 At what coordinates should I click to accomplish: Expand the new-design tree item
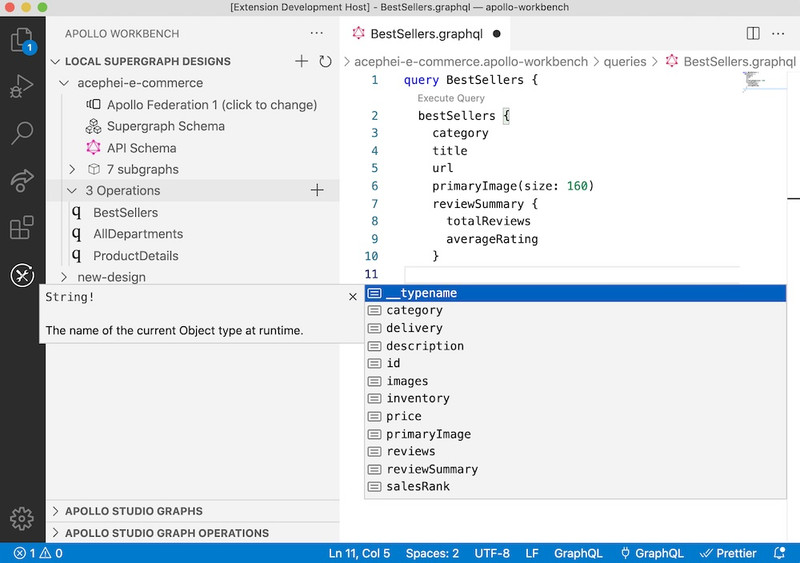[64, 277]
